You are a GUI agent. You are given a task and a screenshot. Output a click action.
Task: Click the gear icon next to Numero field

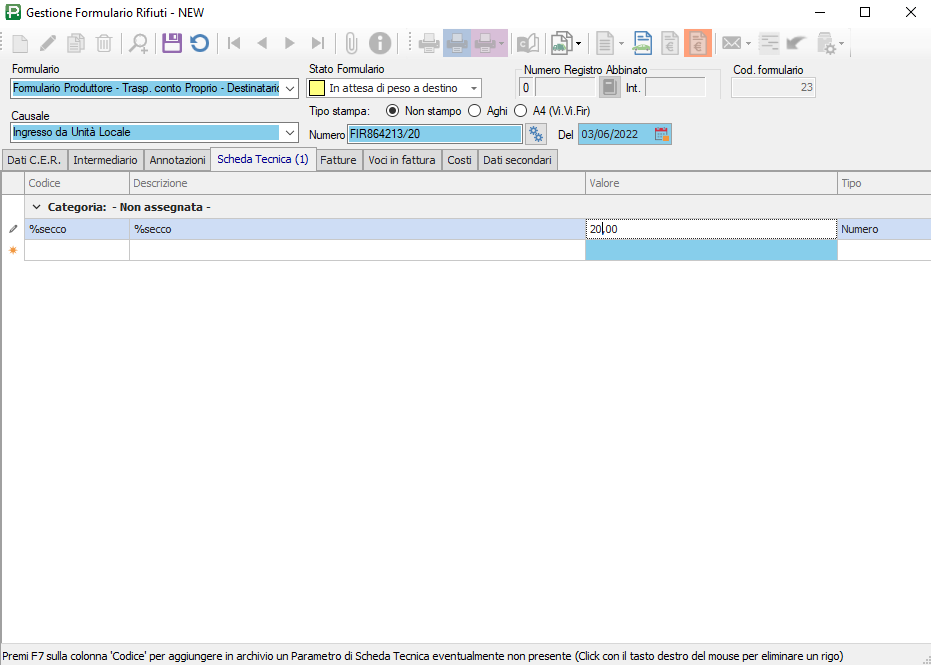coord(536,134)
